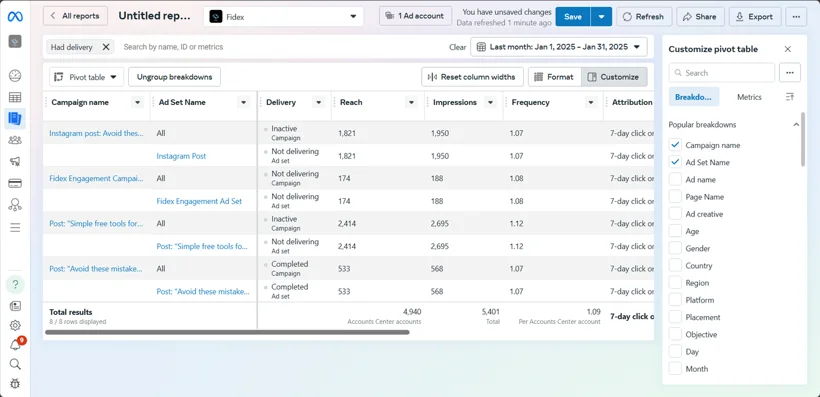Click the Export button
Image resolution: width=820 pixels, height=397 pixels.
click(x=755, y=17)
